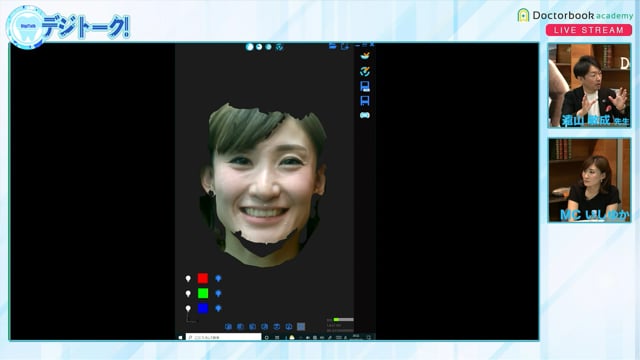
Task: Click the third round shading-mode icon at top
Action: pos(269,47)
